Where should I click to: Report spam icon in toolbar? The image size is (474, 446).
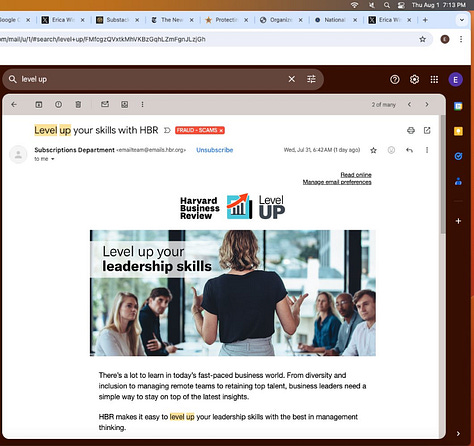pyautogui.click(x=58, y=104)
